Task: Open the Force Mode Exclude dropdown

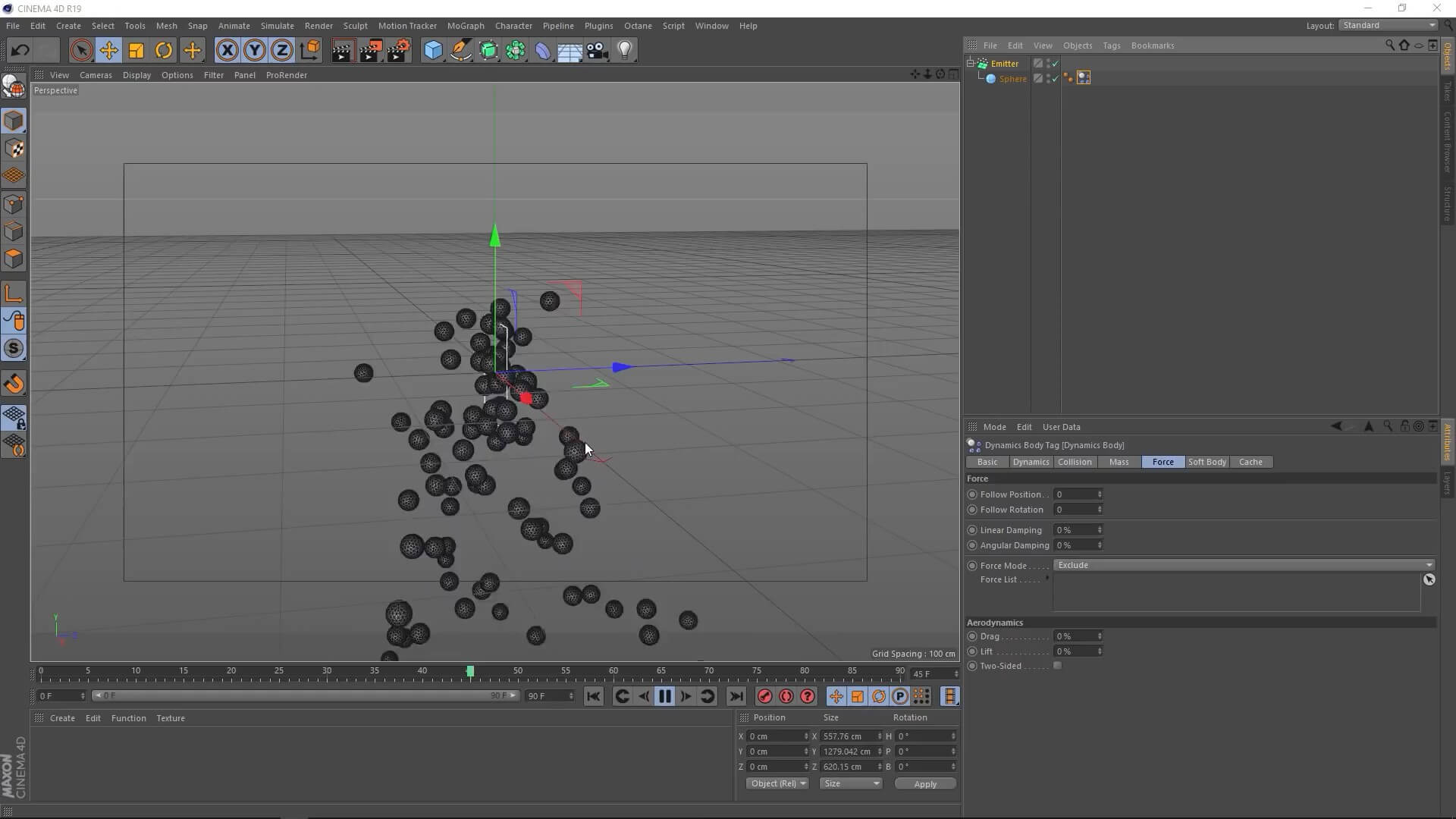Action: [1244, 565]
